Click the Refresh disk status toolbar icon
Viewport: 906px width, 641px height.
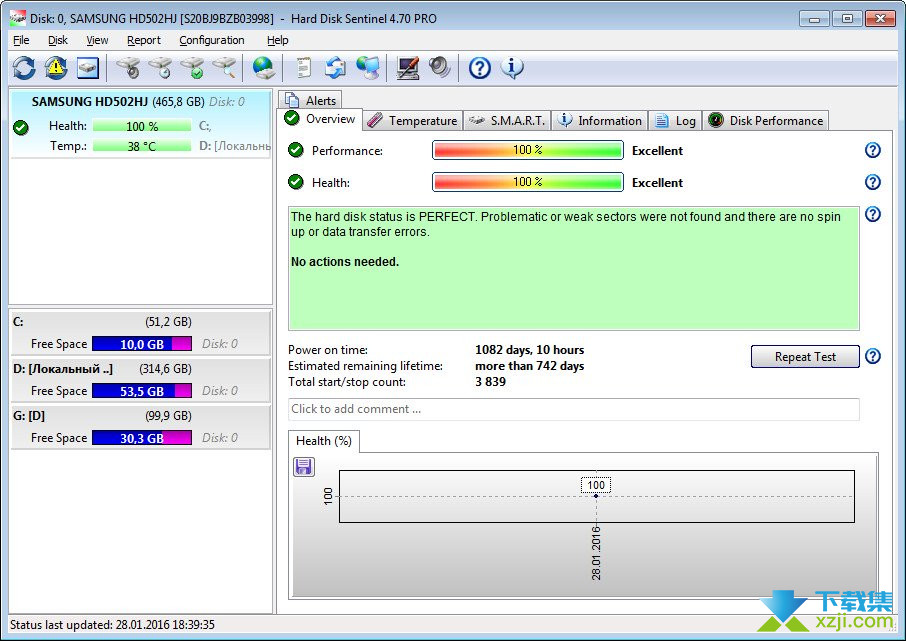(24, 68)
